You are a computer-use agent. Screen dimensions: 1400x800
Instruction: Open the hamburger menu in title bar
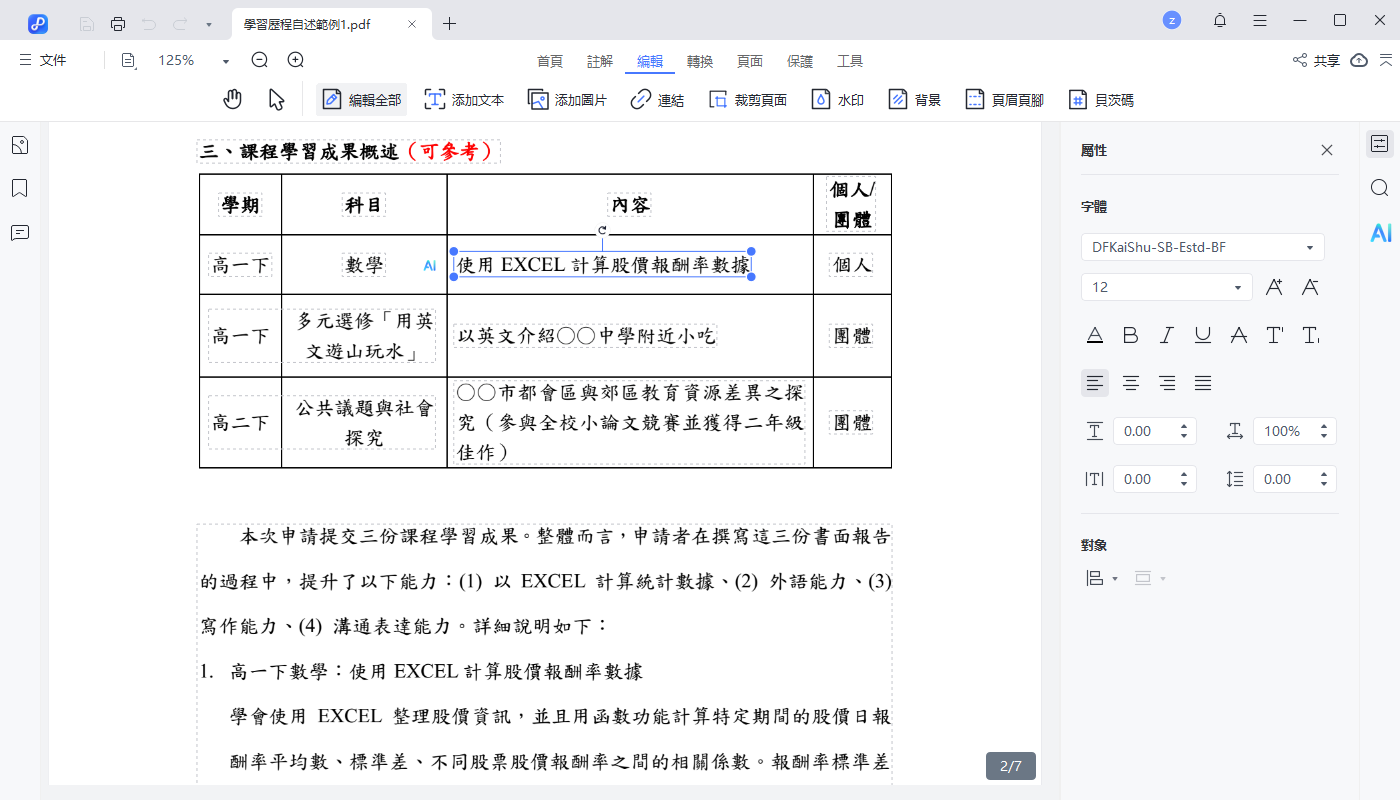tap(1260, 21)
